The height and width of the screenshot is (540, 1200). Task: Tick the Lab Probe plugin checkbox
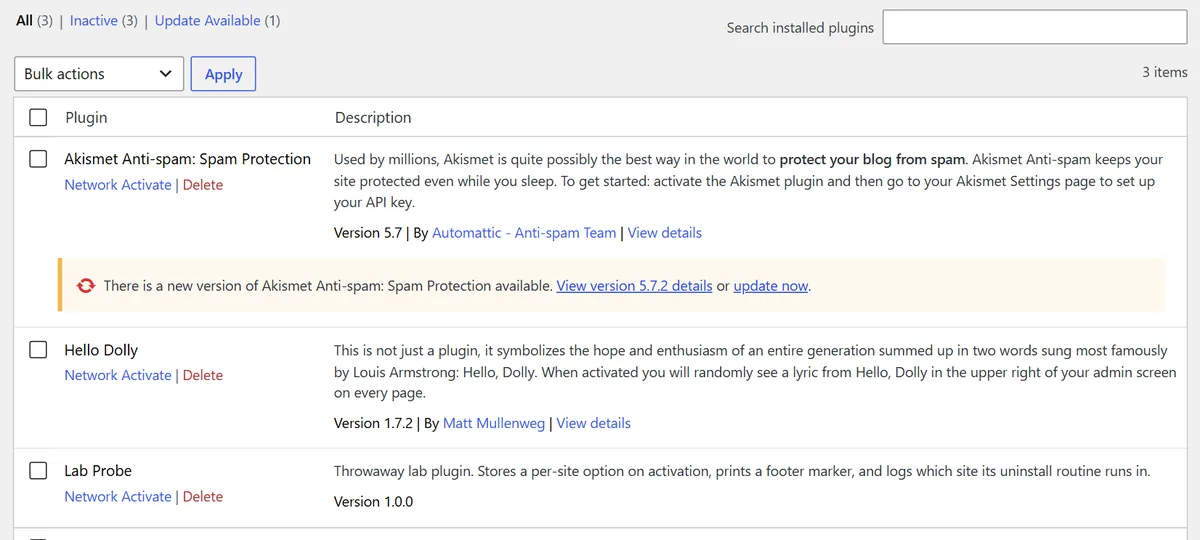38,471
